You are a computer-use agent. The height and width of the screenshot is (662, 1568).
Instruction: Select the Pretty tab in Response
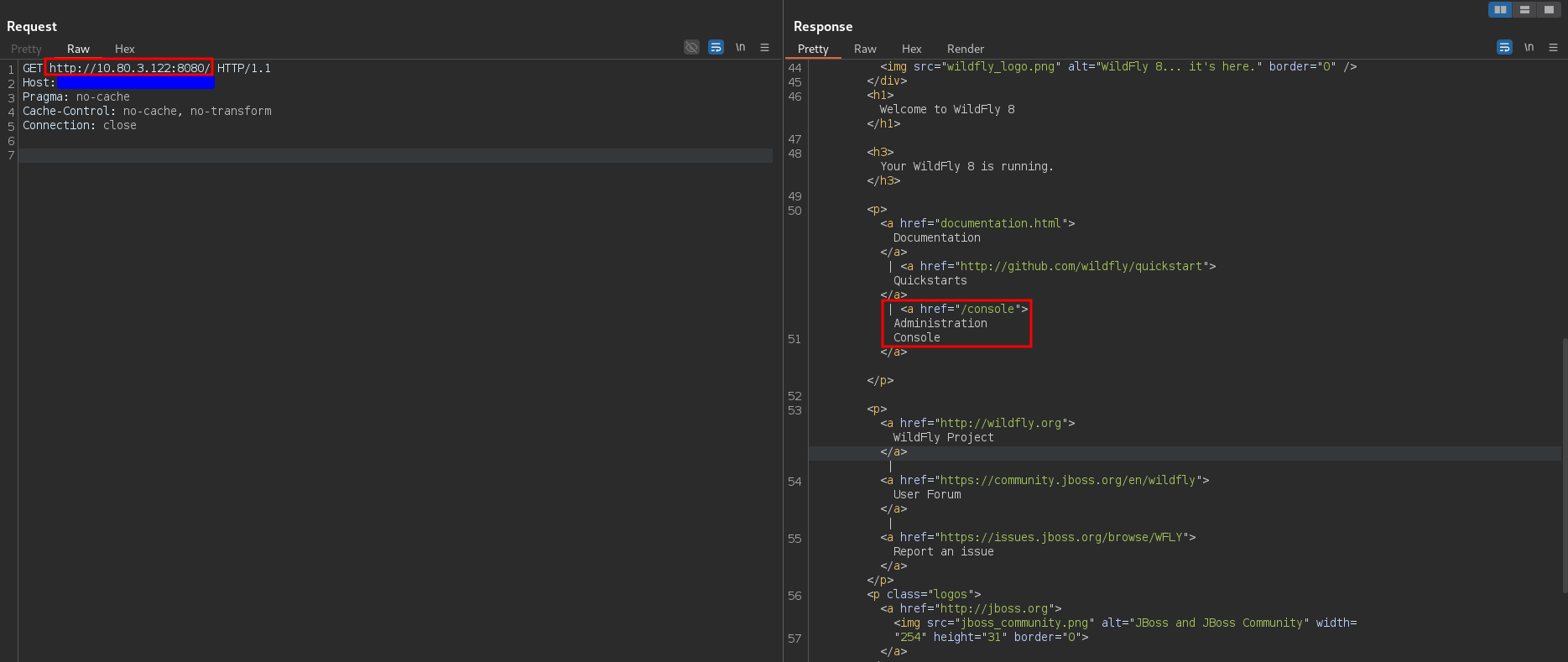coord(813,49)
